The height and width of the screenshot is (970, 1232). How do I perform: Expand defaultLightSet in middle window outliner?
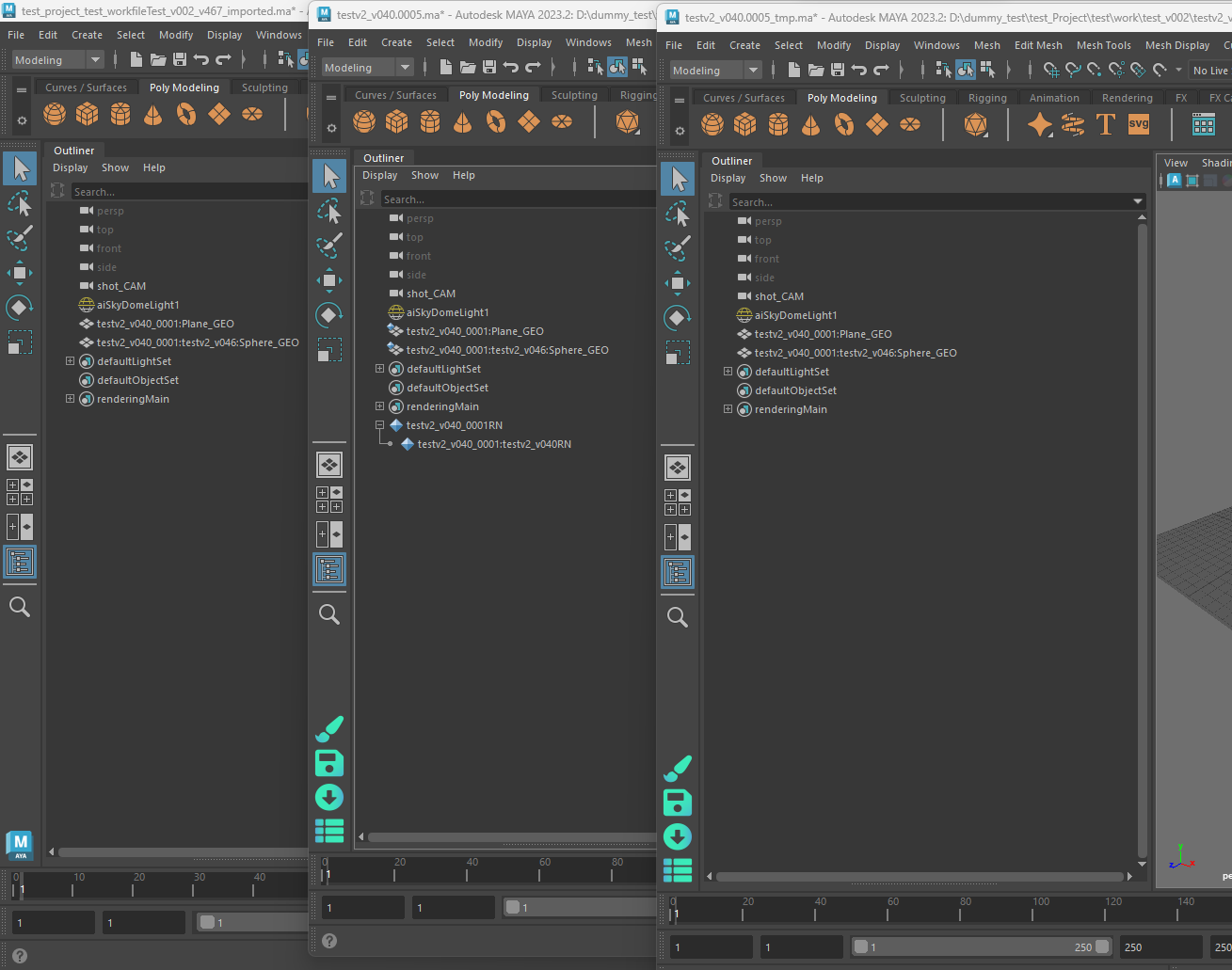pos(379,369)
